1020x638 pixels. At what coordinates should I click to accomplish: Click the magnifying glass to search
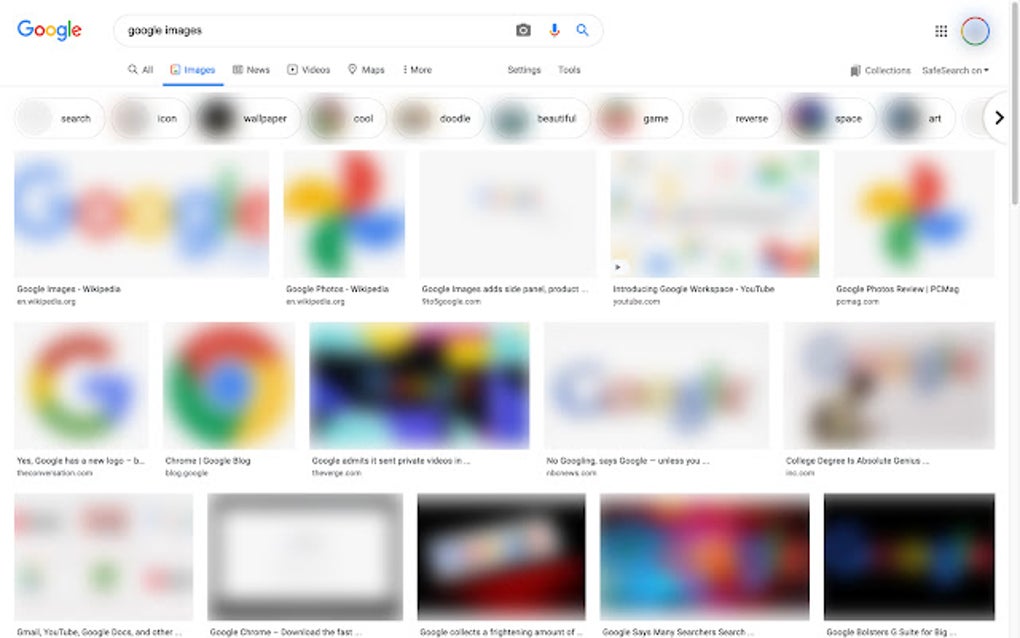tap(583, 30)
